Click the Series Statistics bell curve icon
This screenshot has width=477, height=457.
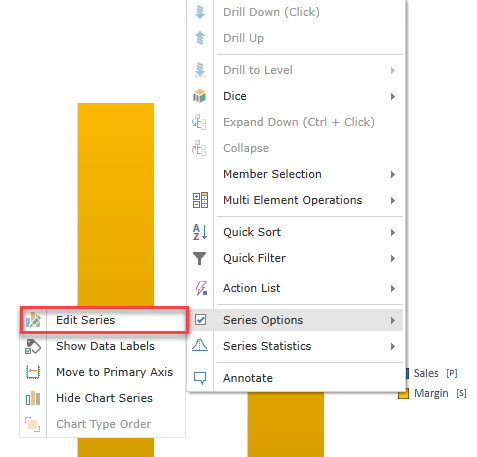click(200, 345)
